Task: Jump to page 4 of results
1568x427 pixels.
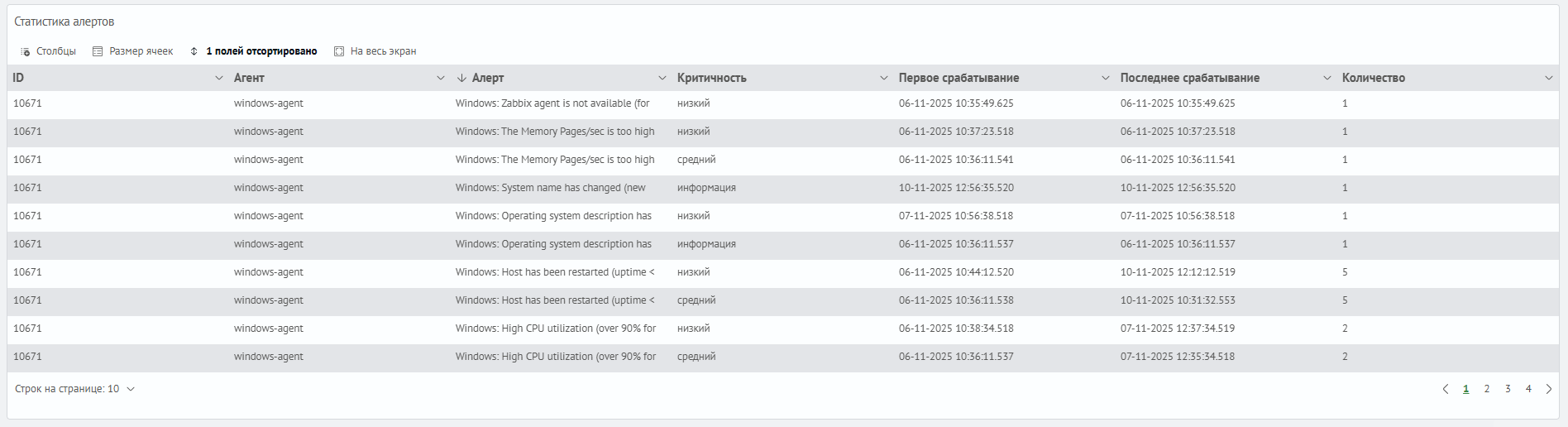Action: click(1528, 389)
